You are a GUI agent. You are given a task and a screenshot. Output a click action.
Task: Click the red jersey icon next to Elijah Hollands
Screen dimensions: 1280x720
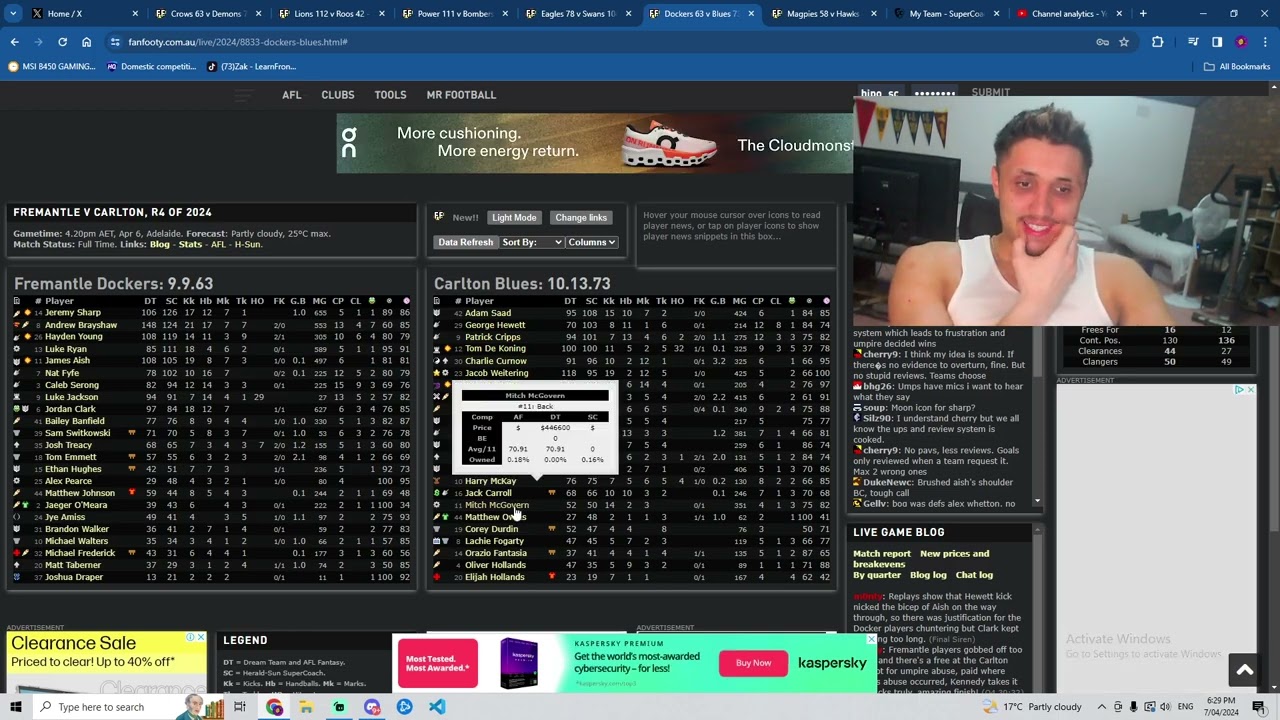(551, 577)
